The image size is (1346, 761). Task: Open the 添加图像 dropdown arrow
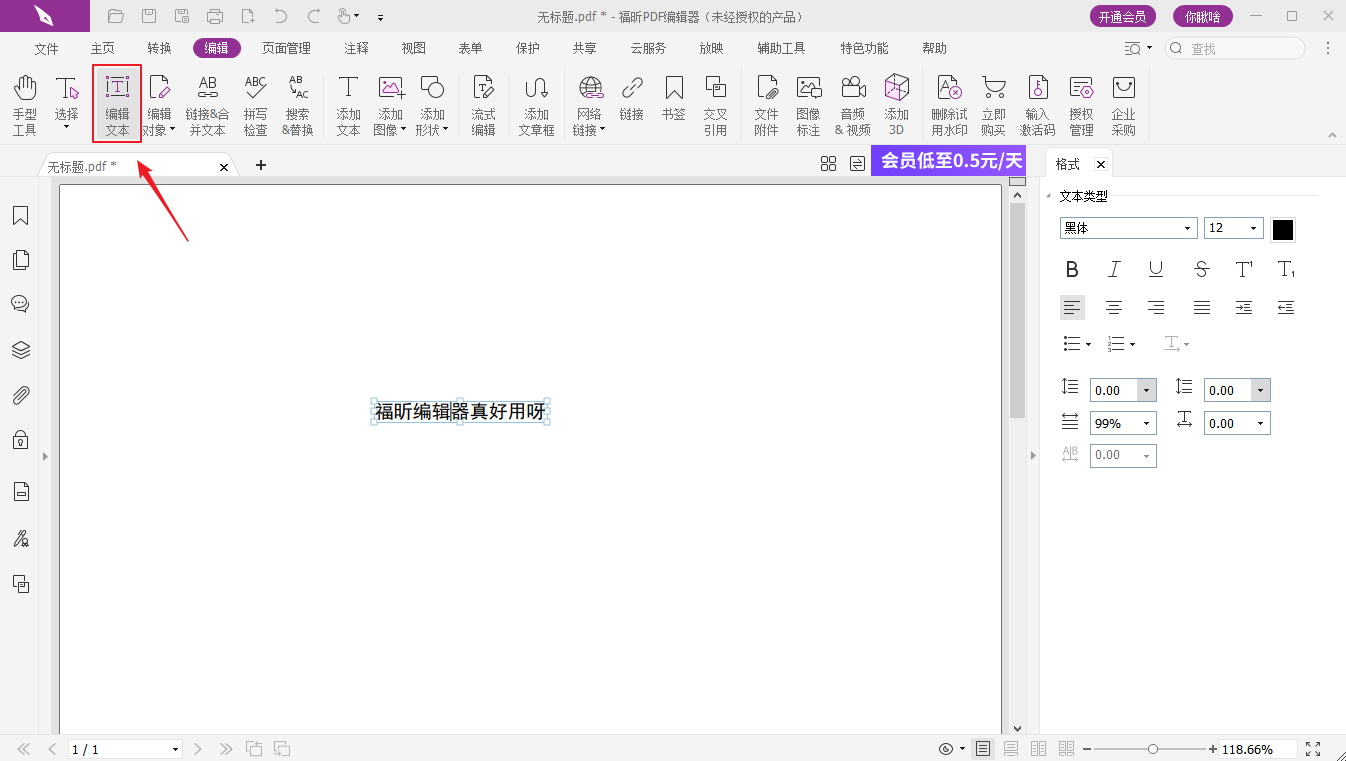404,130
